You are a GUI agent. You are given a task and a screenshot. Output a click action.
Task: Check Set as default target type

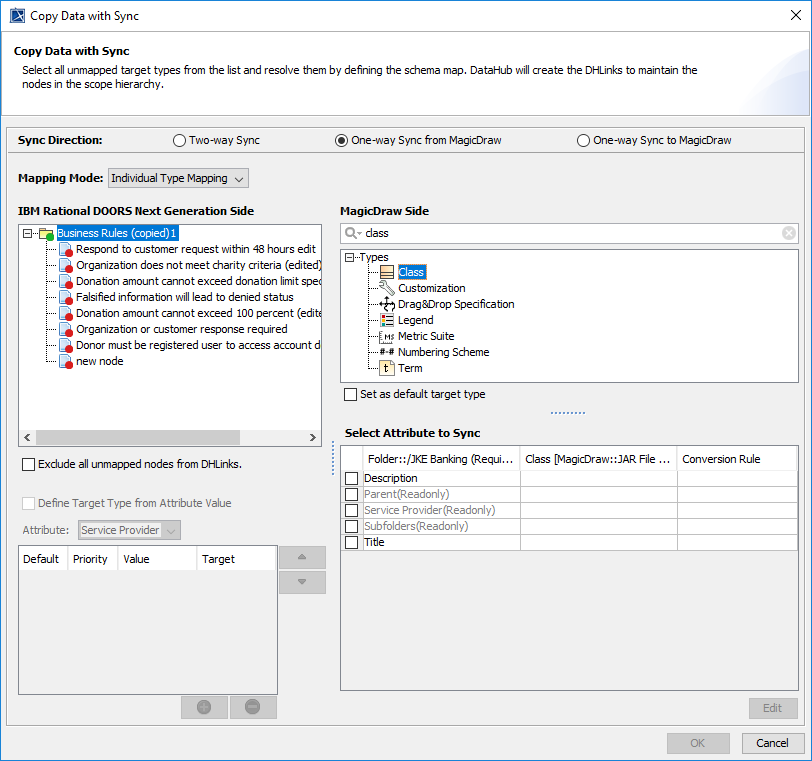tap(350, 395)
